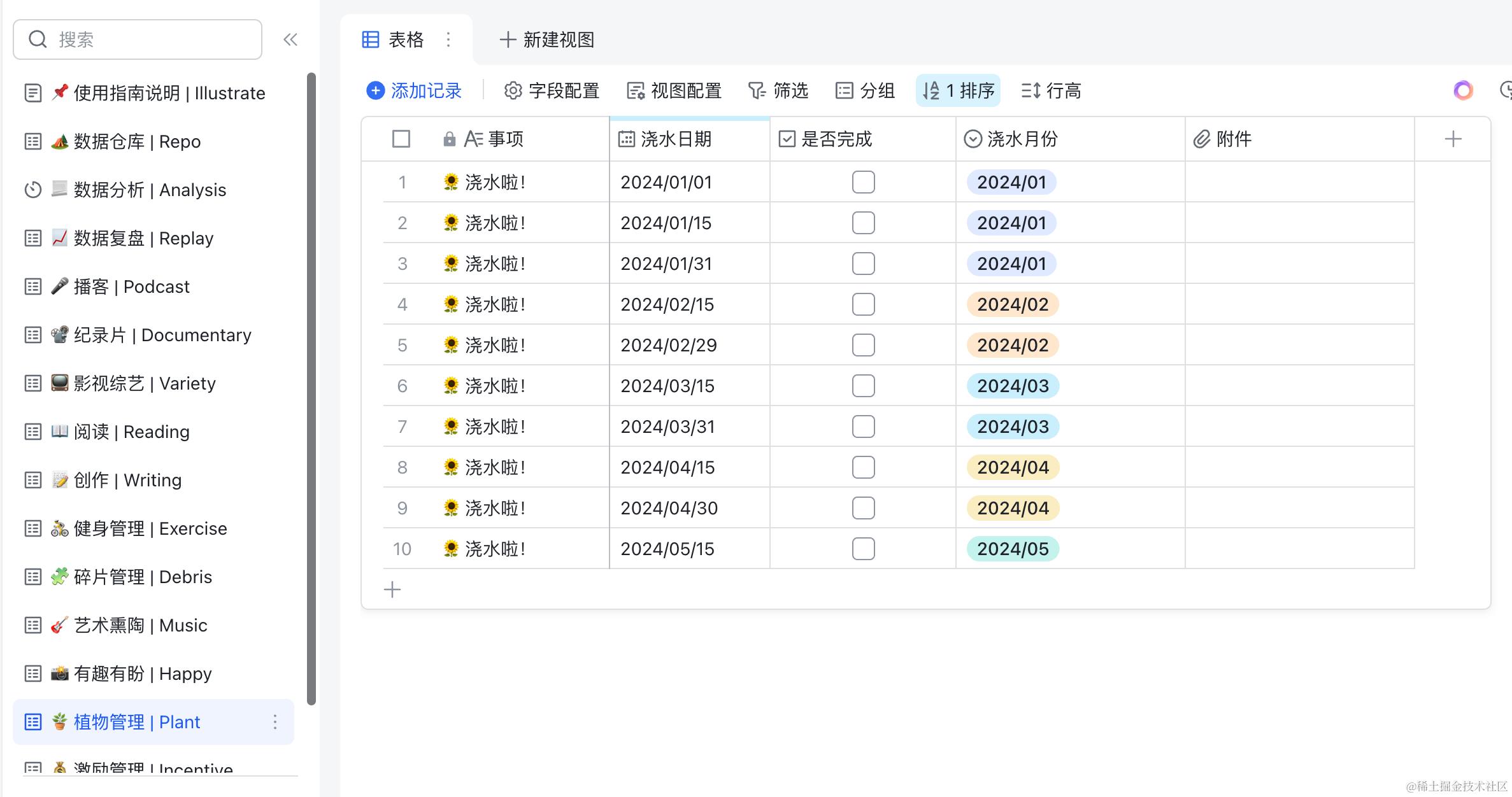Check 是否完成 for 2024/01/01 row
This screenshot has height=797, width=1512.
[x=863, y=182]
